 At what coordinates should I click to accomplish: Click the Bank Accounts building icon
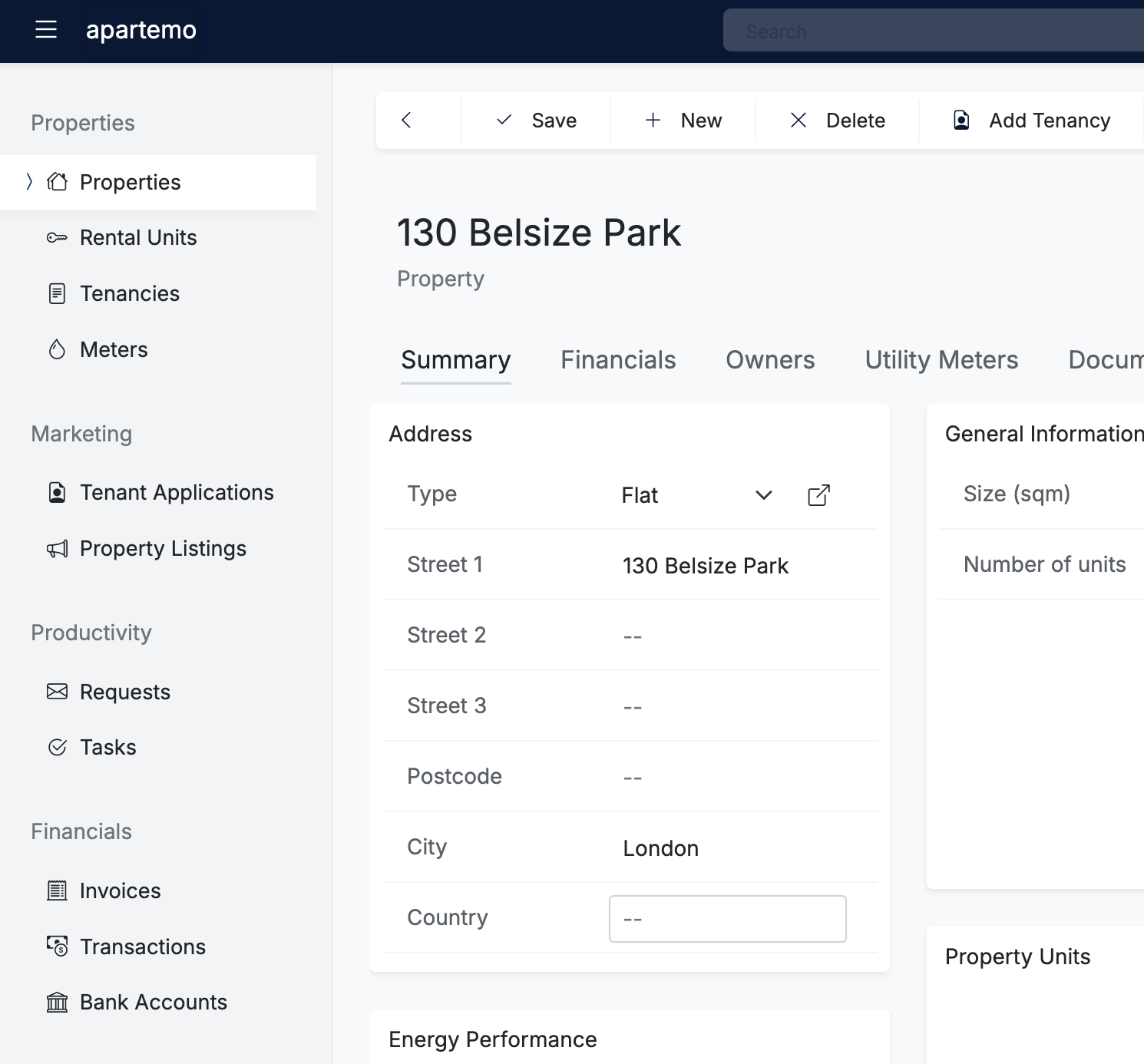pos(58,1002)
